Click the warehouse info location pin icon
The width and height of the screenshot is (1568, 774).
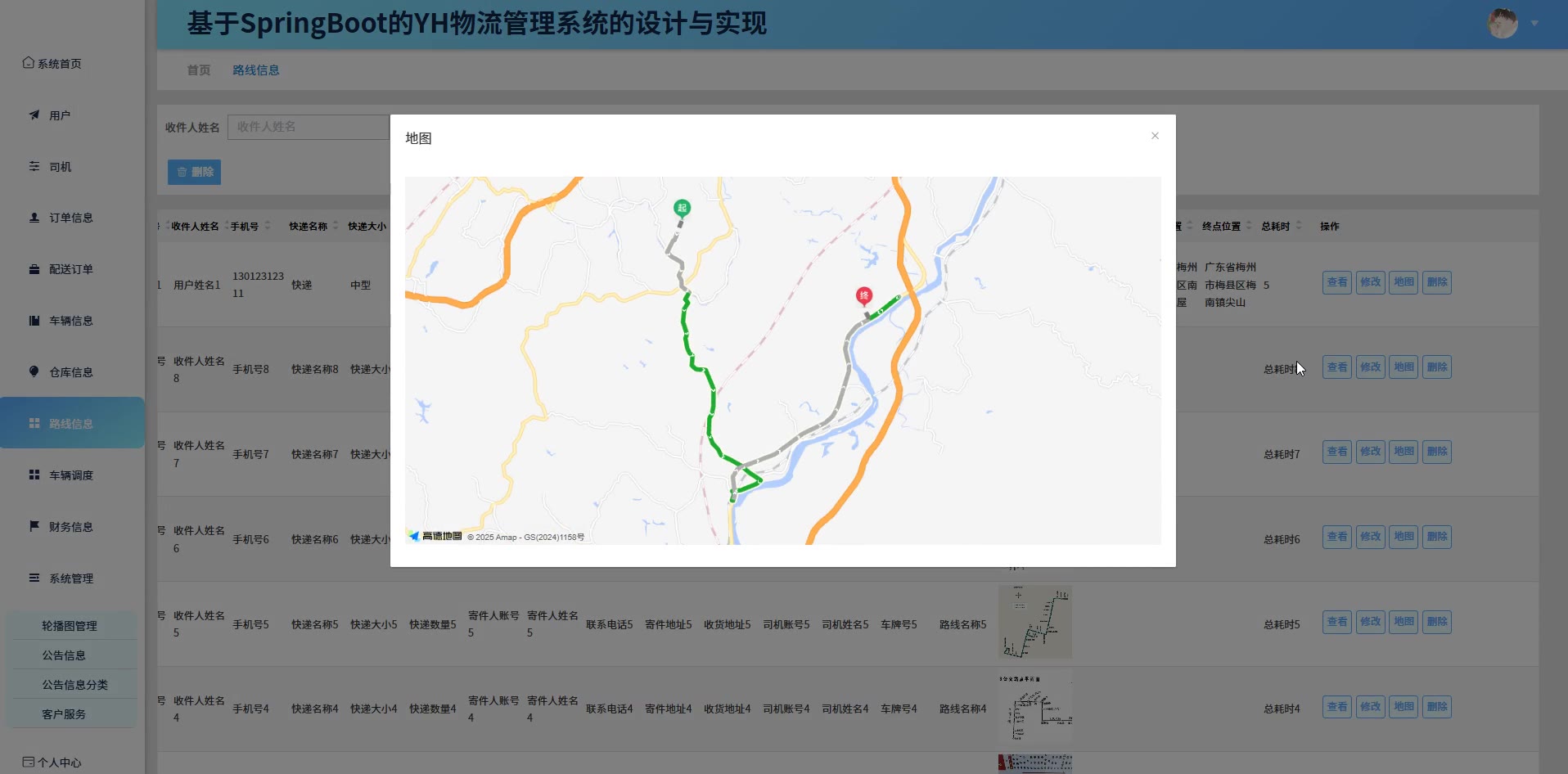point(34,371)
